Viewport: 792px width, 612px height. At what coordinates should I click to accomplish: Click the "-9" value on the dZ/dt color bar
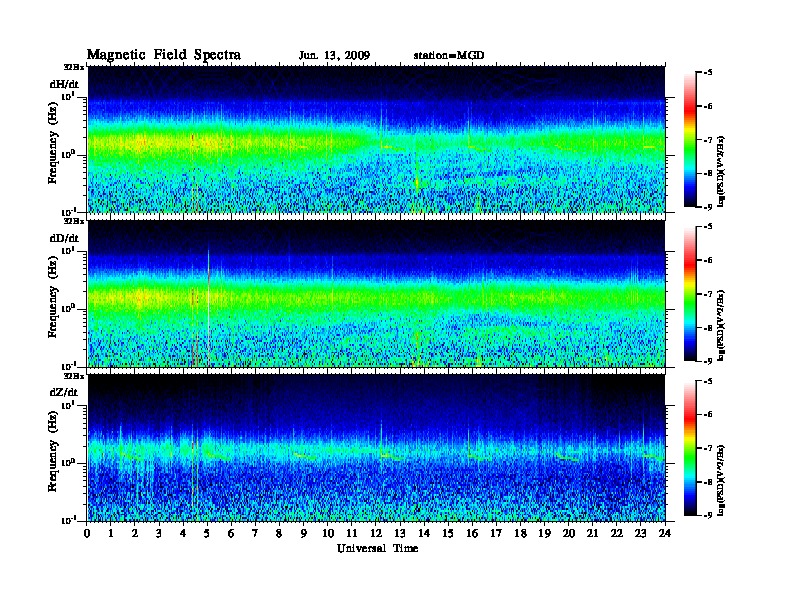point(708,515)
